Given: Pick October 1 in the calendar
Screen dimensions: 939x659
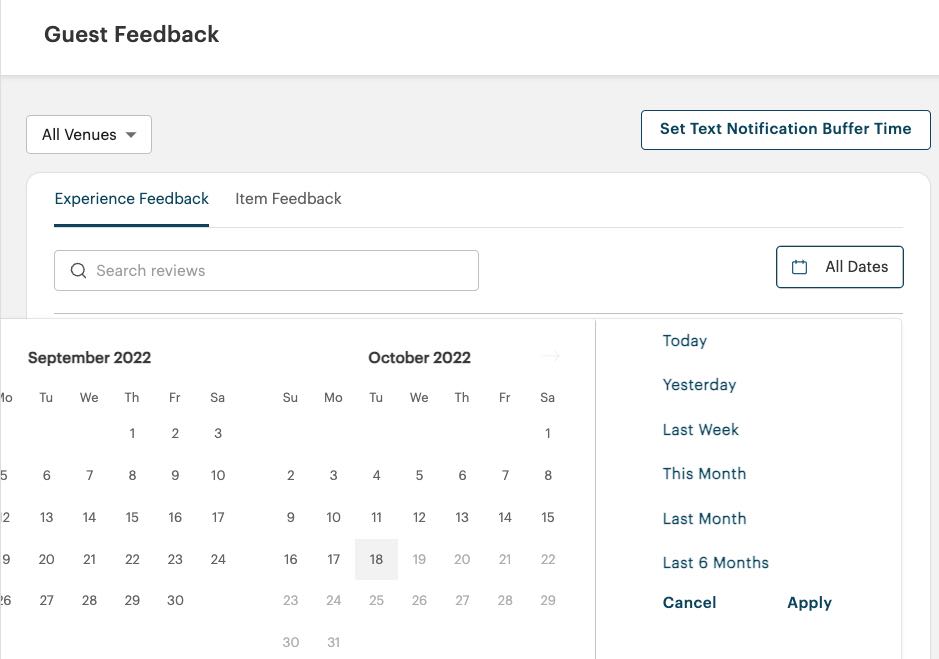Looking at the screenshot, I should (548, 434).
